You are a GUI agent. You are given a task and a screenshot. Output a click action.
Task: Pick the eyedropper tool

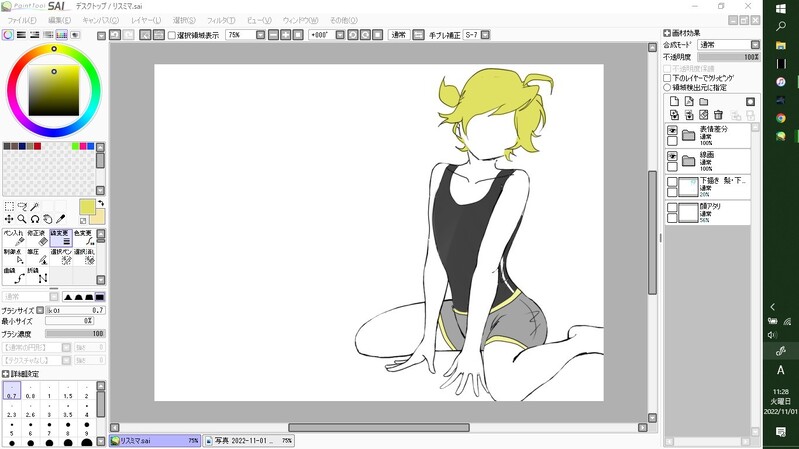click(60, 219)
